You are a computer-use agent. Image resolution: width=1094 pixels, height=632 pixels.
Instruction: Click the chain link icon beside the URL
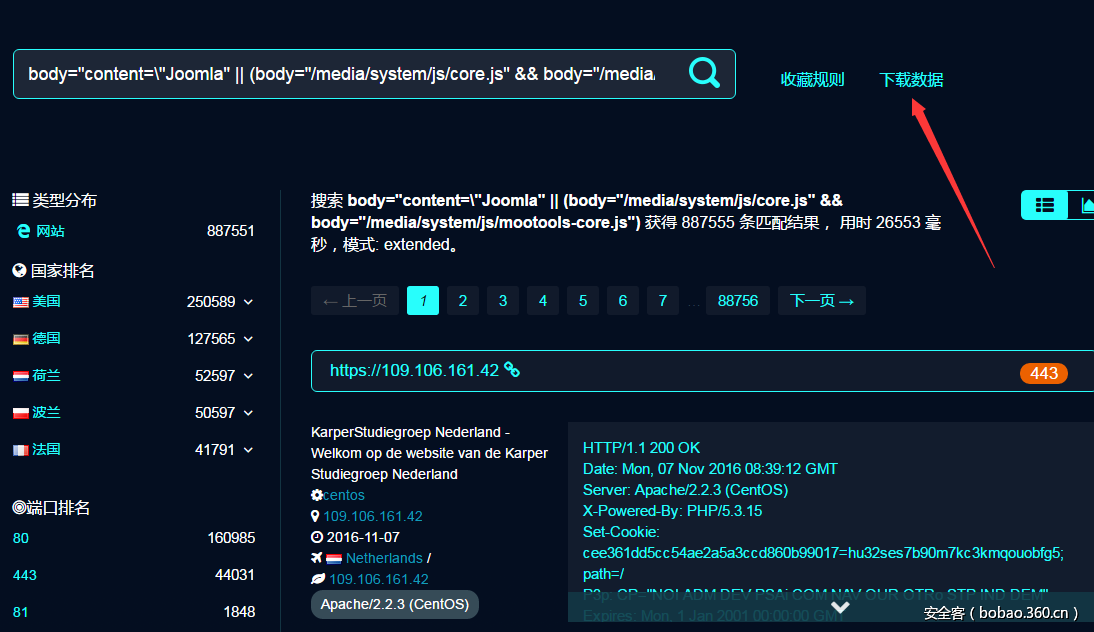[x=512, y=370]
